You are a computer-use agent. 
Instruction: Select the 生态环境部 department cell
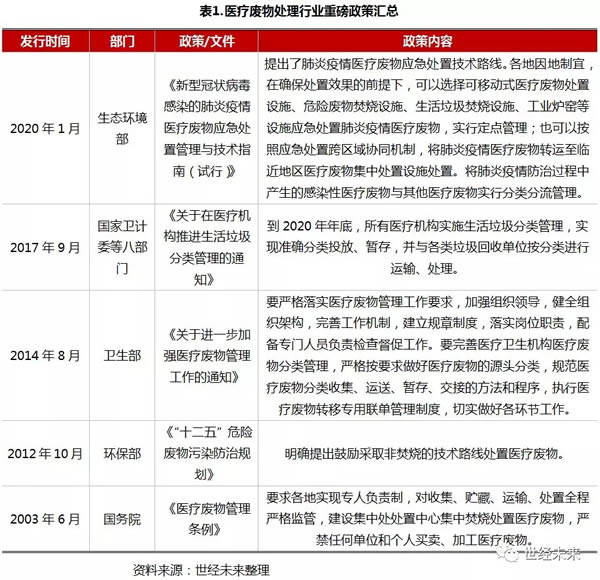point(122,129)
